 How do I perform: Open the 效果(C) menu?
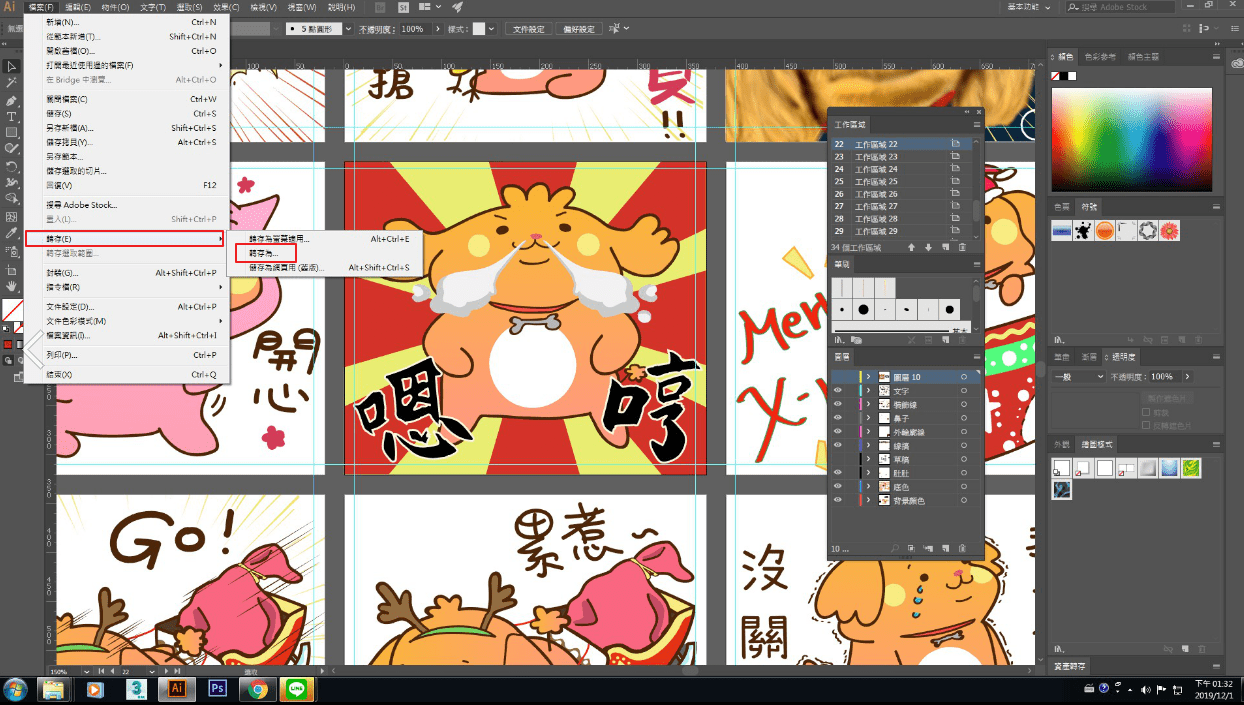tap(225, 8)
